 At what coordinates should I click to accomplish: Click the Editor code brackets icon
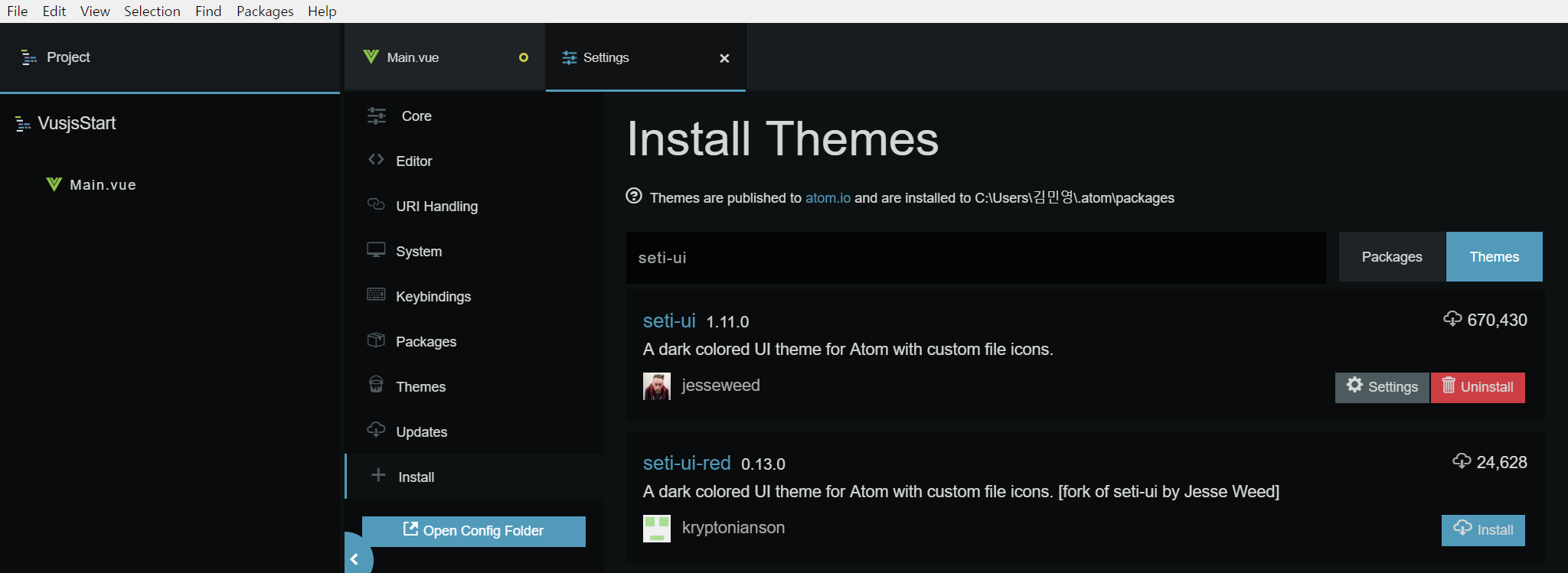click(376, 159)
